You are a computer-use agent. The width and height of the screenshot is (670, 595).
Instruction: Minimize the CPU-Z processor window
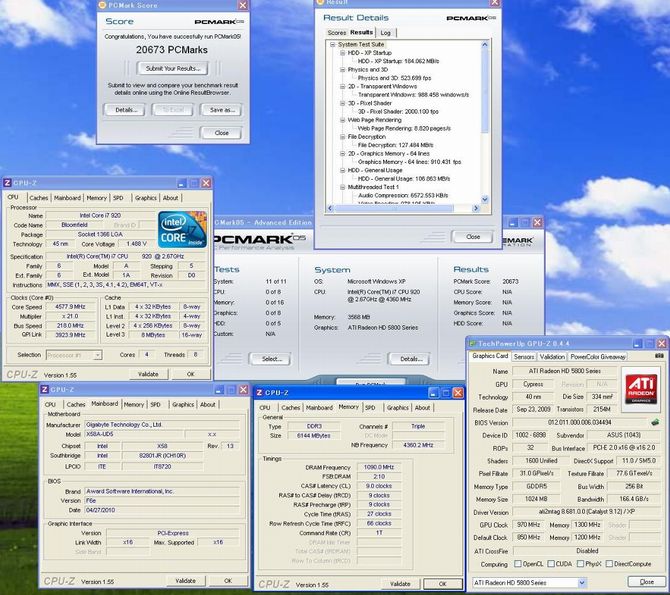pos(182,183)
